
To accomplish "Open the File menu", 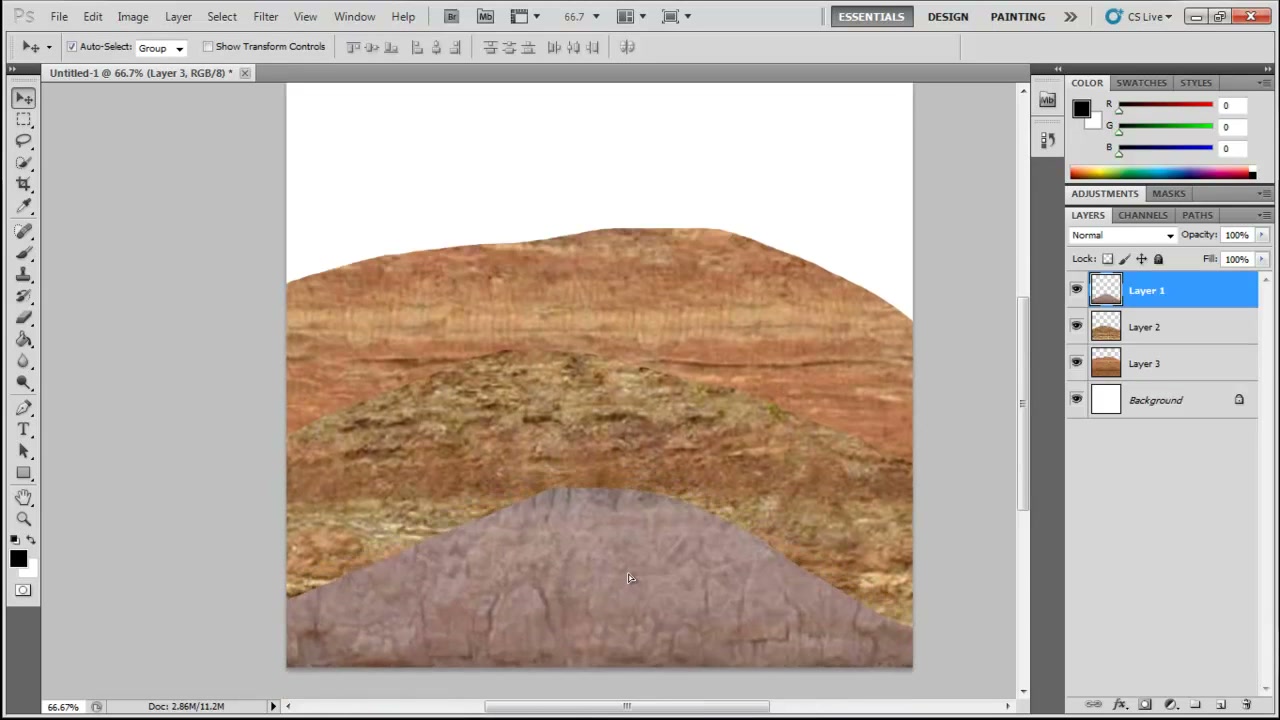I will click(59, 16).
